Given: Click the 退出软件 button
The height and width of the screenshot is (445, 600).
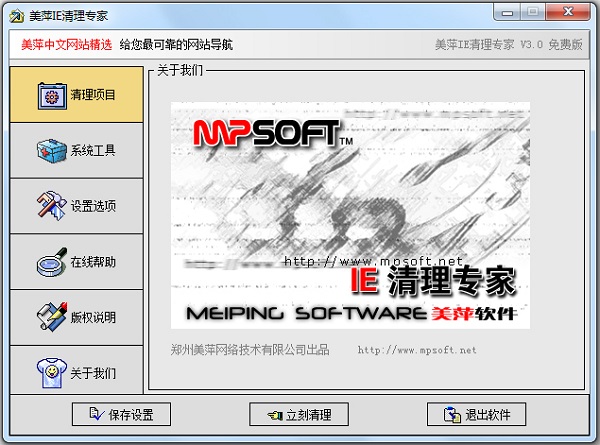Looking at the screenshot, I should tap(476, 414).
